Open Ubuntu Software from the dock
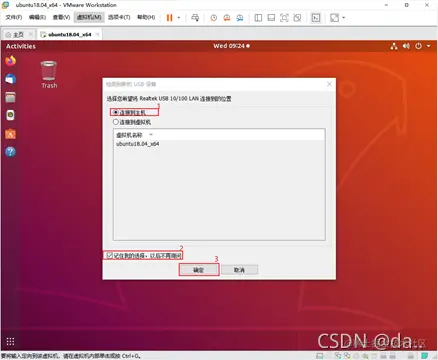The width and height of the screenshot is (438, 360). [x=11, y=134]
